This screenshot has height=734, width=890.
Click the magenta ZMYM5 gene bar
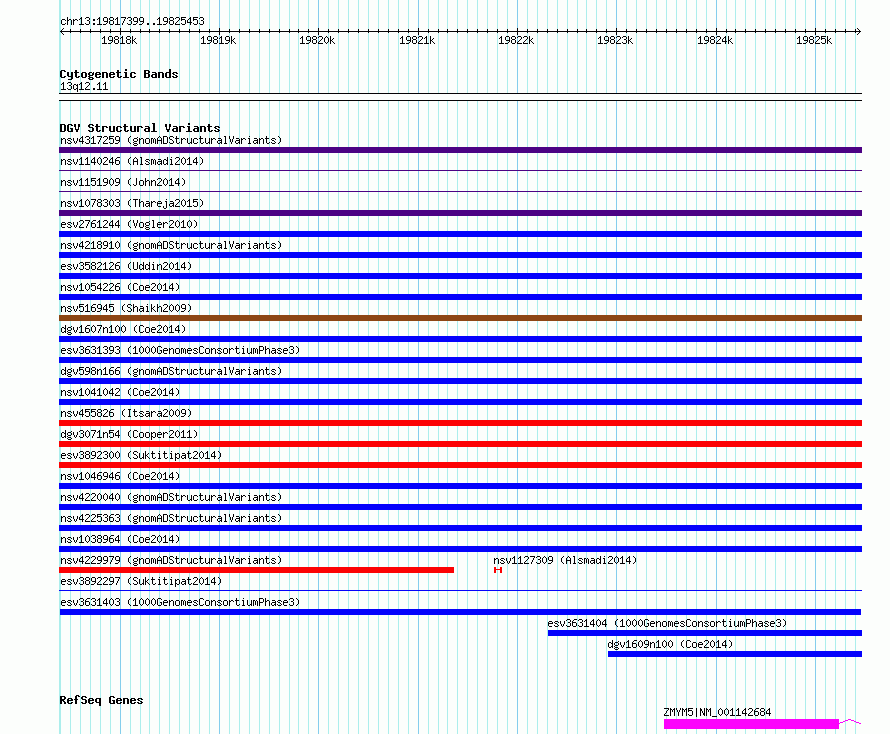[x=752, y=724]
